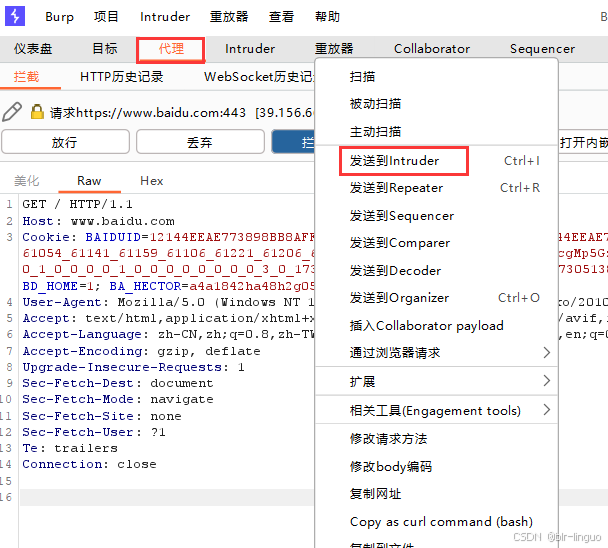Choose 被动扫描 from context menu

pyautogui.click(x=436, y=104)
